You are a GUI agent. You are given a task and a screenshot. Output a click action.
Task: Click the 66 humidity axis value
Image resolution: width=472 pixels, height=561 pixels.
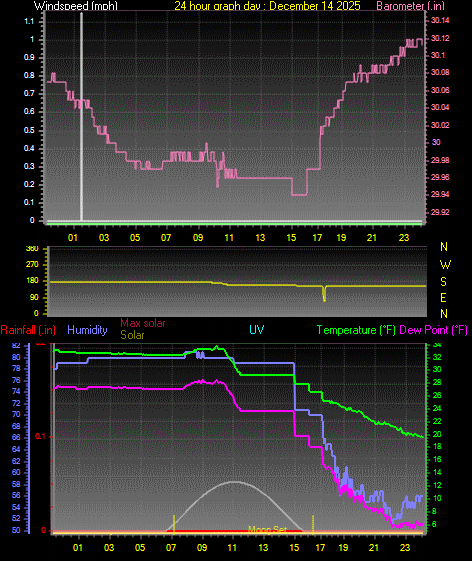[x=16, y=438]
